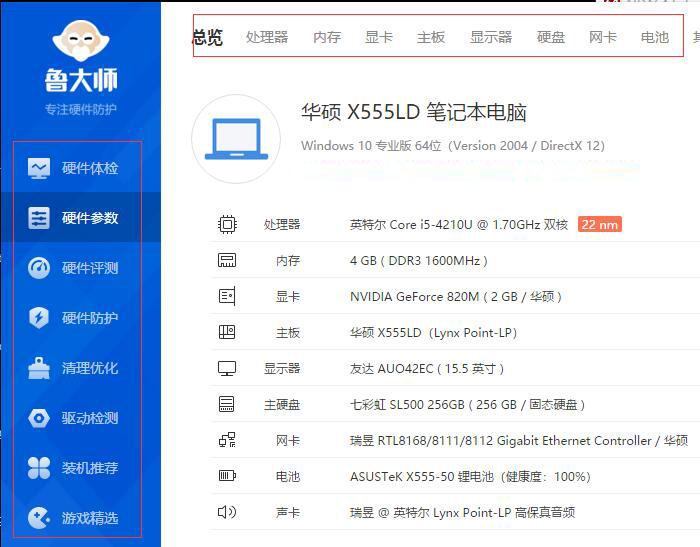Click the 22 nm orange badge

600,224
